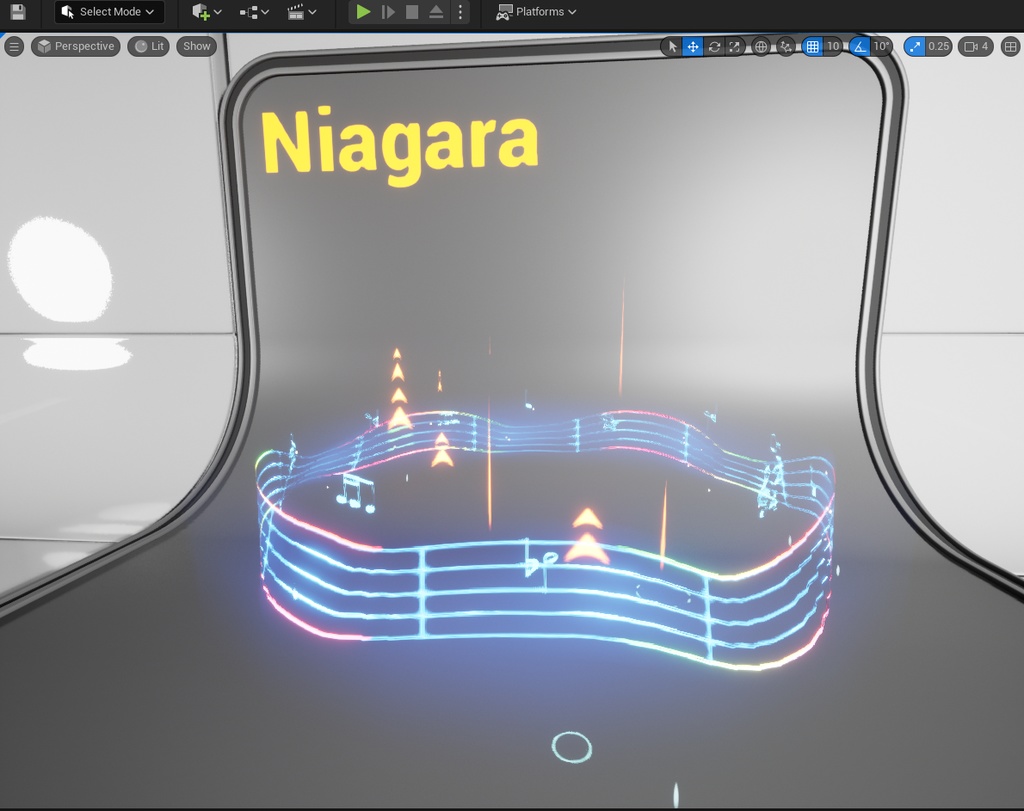Toggle rotation snapping
Screen dimensions: 1024x811
(x=862, y=46)
